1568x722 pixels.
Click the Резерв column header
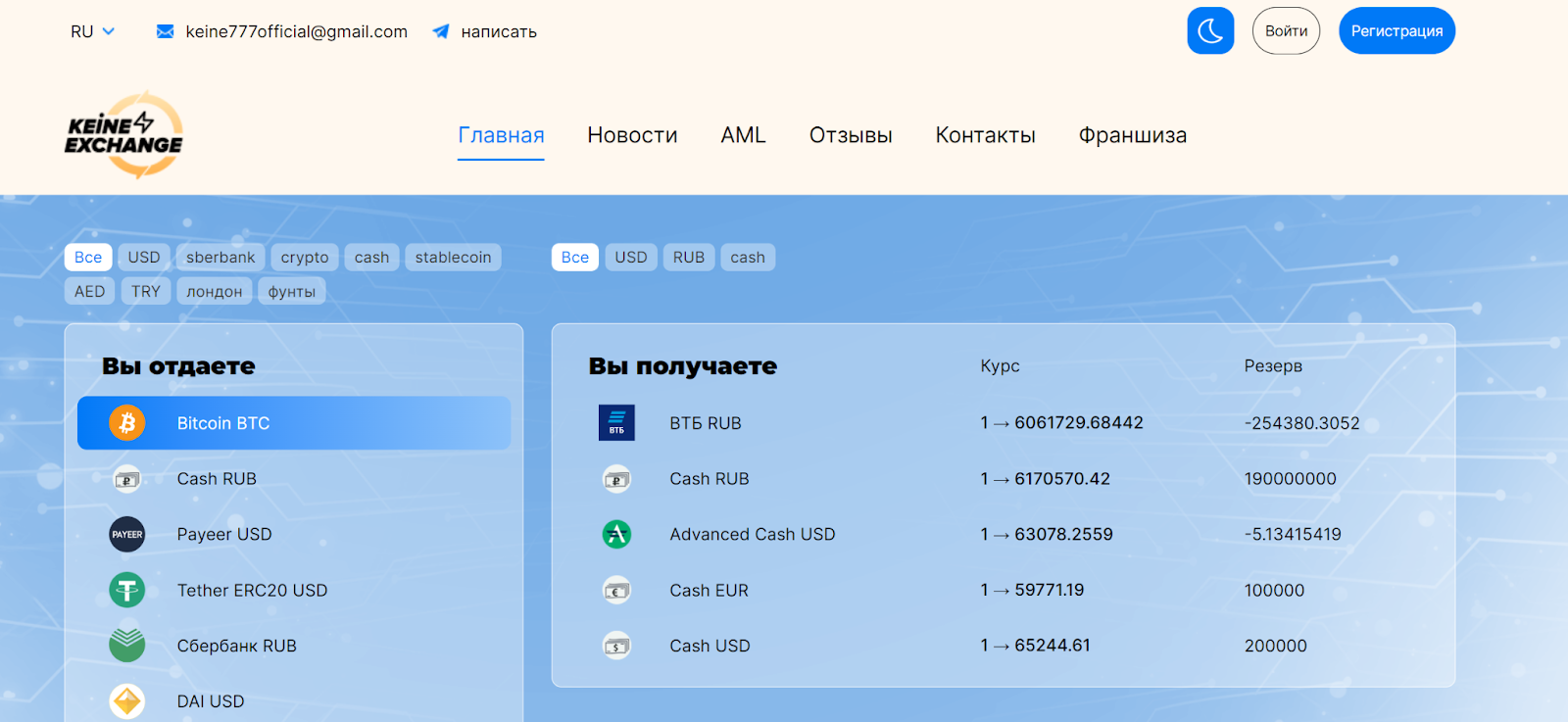[1273, 365]
